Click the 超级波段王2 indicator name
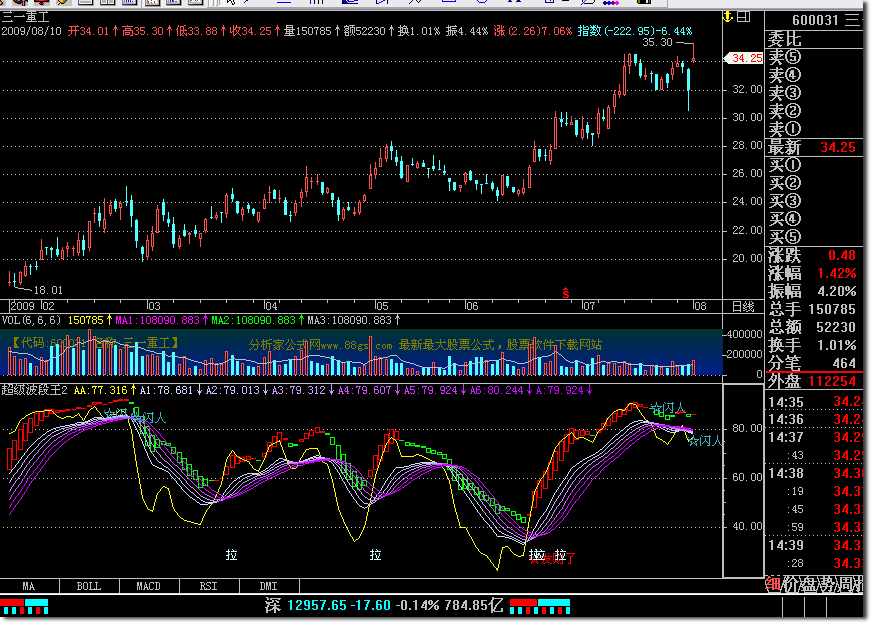 pos(34,390)
